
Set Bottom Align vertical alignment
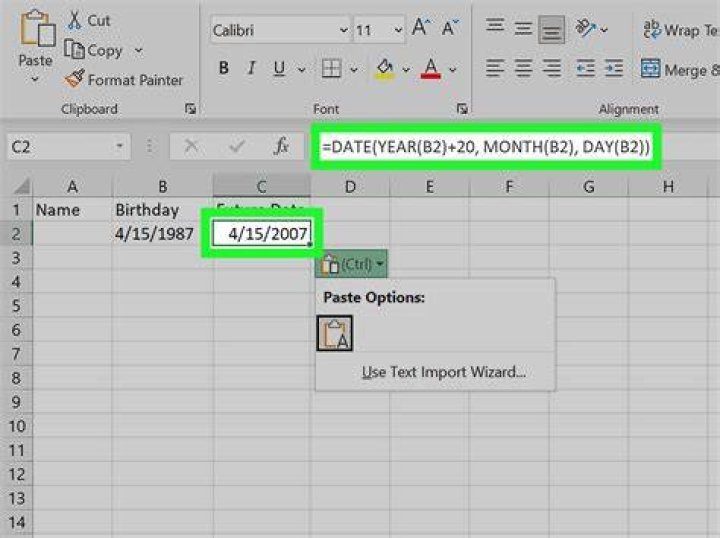pos(551,30)
